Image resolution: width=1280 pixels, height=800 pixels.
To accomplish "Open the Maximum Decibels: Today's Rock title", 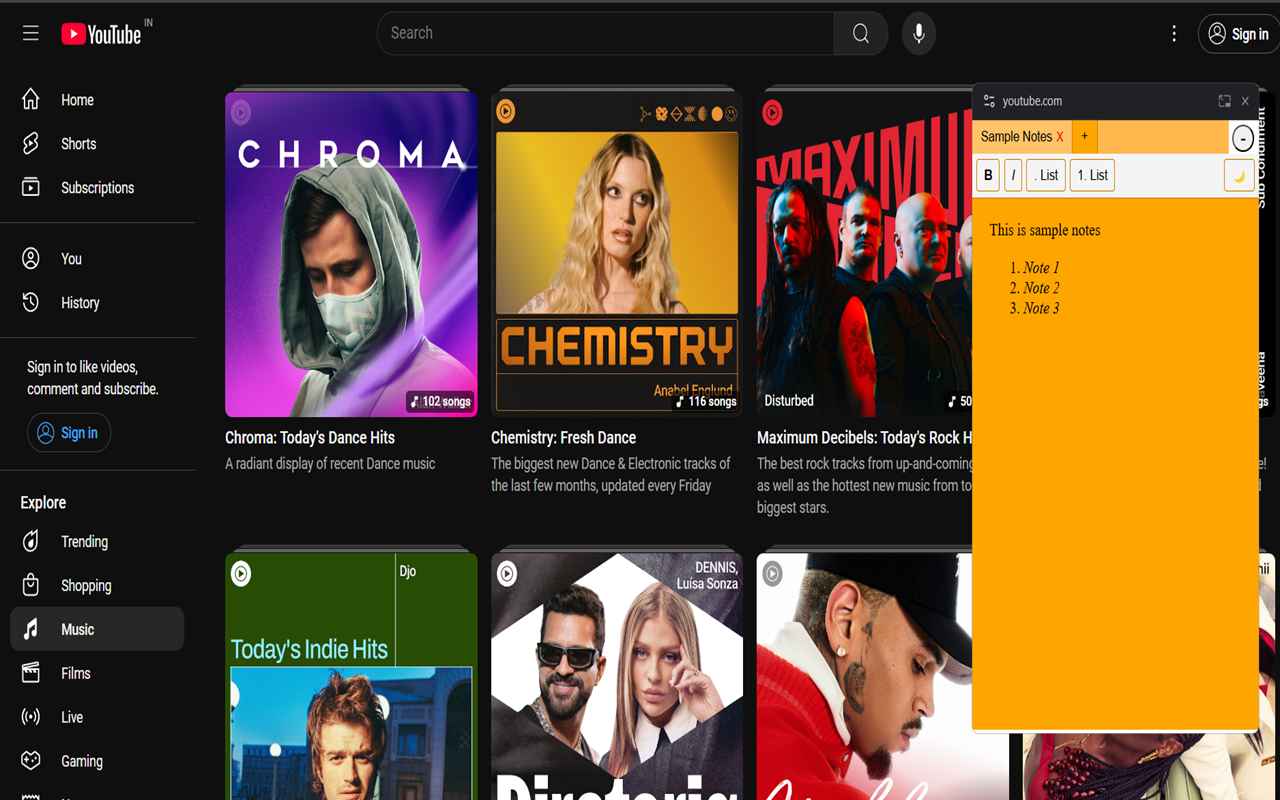I will coord(864,438).
